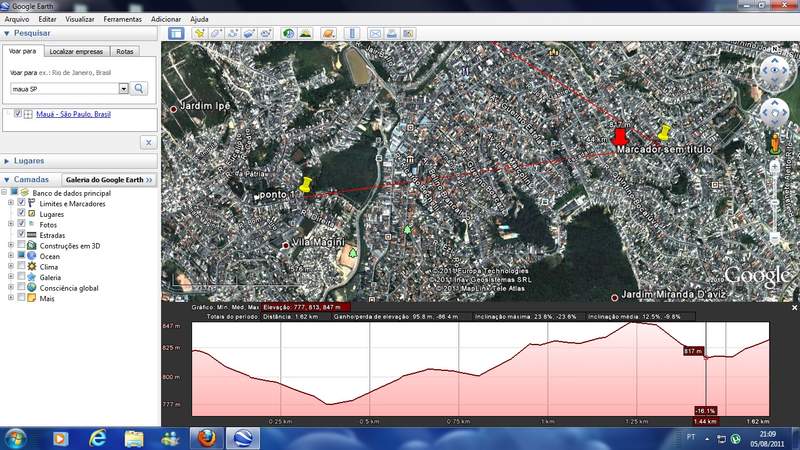
Task: Open the Ferramentas menu
Action: coord(122,19)
